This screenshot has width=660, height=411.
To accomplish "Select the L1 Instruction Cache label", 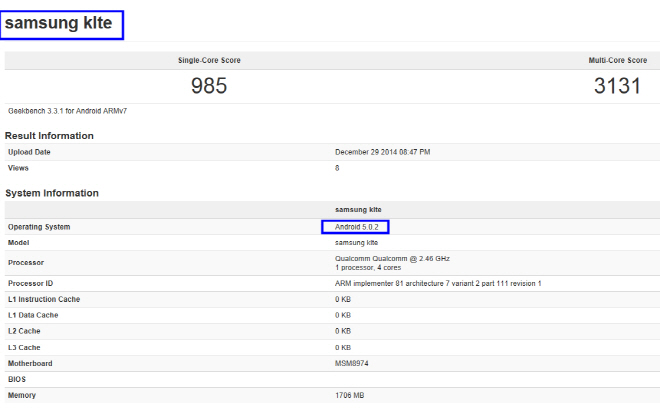I will coord(44,299).
